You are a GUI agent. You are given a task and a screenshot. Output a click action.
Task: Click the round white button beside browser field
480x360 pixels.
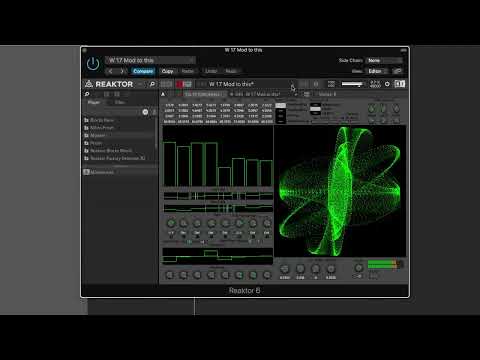(x=145, y=112)
